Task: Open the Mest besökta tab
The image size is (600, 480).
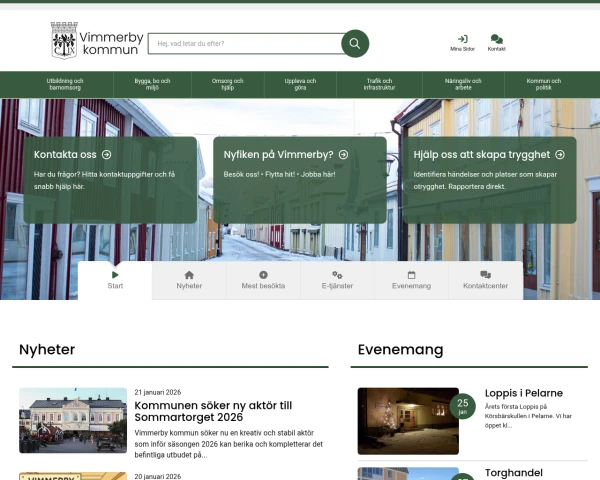Action: tap(263, 280)
